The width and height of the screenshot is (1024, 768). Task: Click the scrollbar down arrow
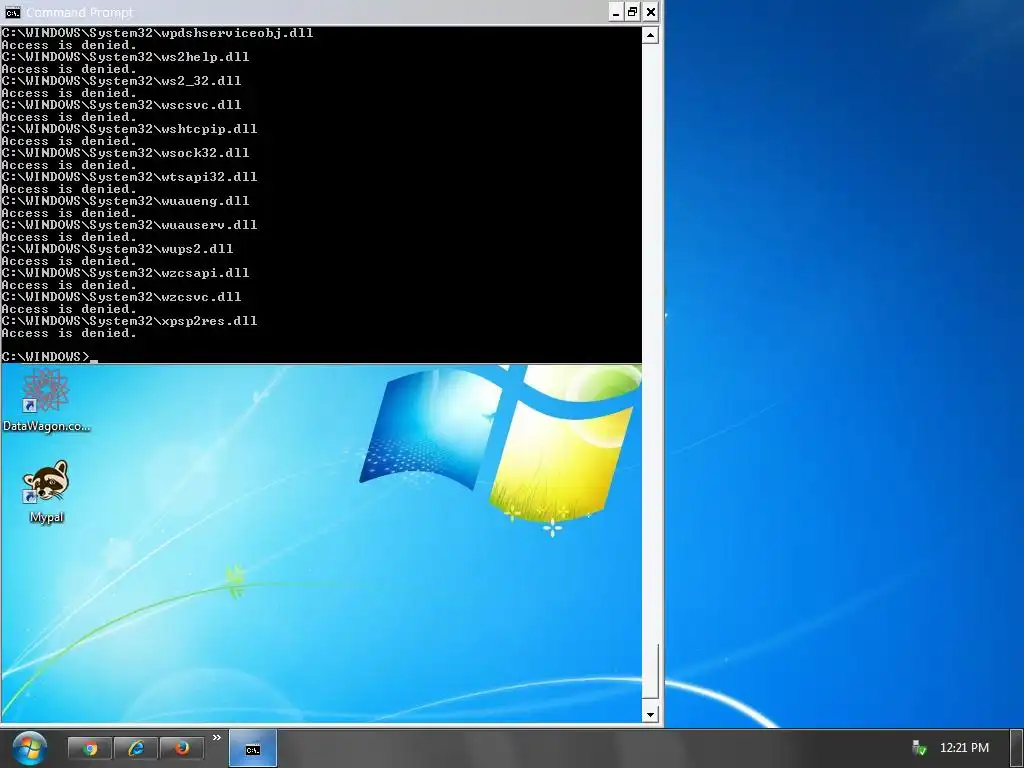650,714
